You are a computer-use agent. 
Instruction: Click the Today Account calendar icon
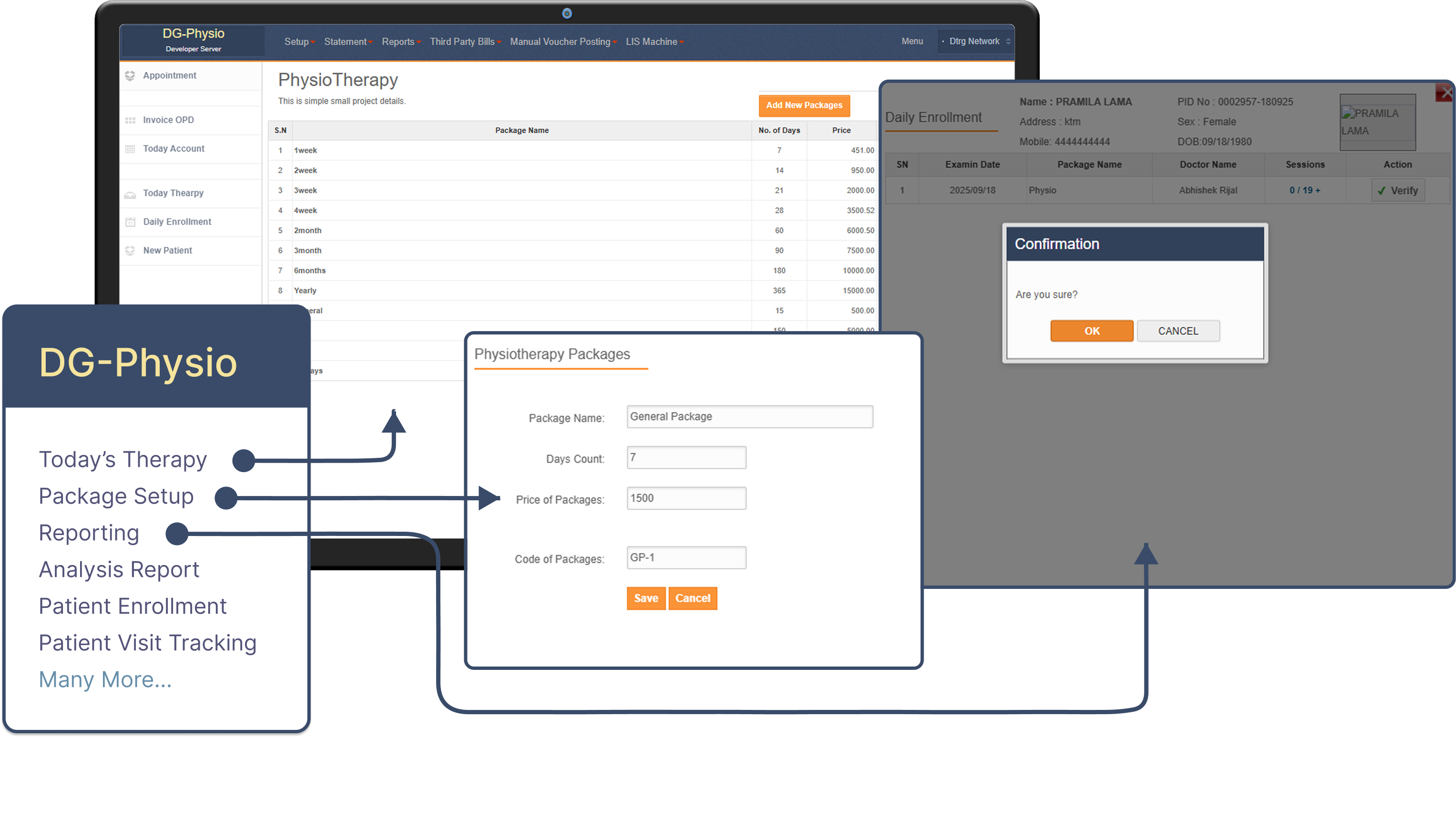[x=130, y=148]
